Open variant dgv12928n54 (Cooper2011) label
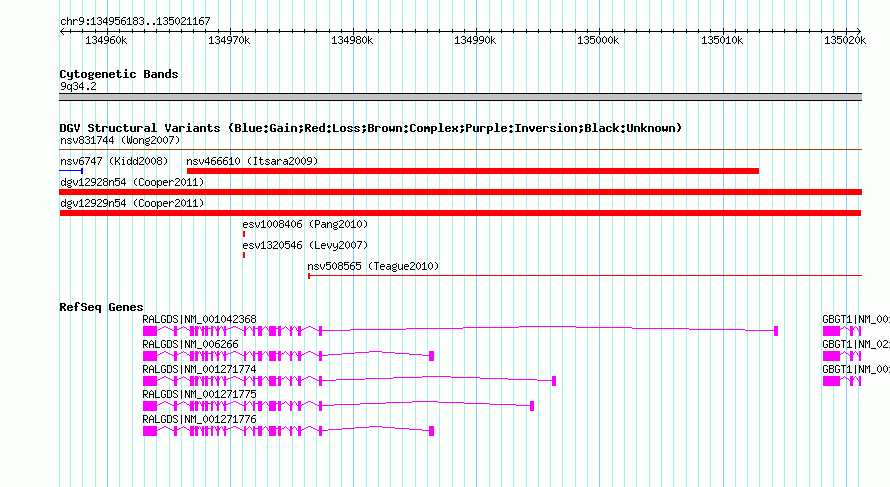The height and width of the screenshot is (487, 890). pos(132,182)
